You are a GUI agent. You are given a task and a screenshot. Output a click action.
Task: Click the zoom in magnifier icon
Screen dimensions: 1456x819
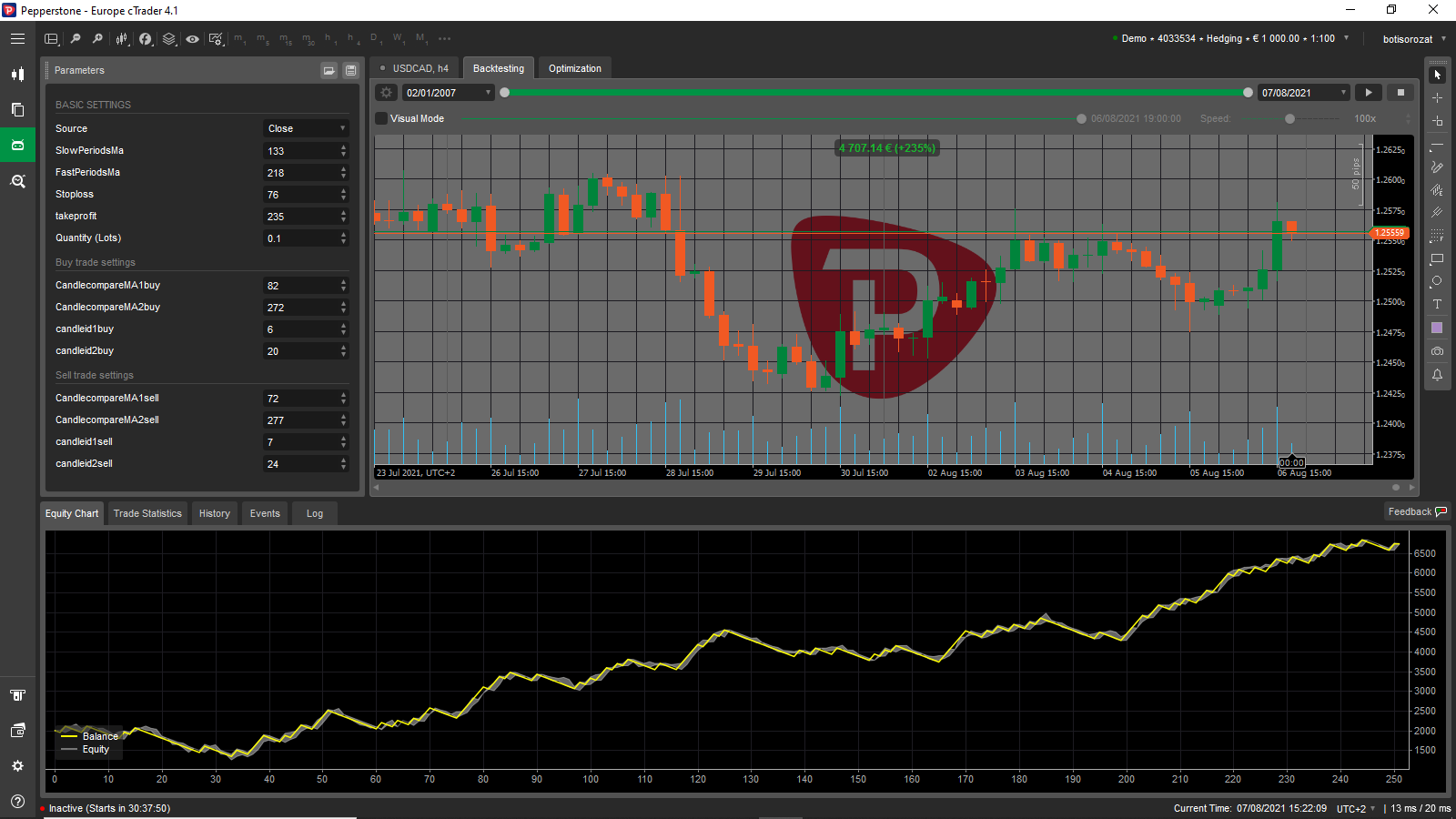[x=98, y=39]
